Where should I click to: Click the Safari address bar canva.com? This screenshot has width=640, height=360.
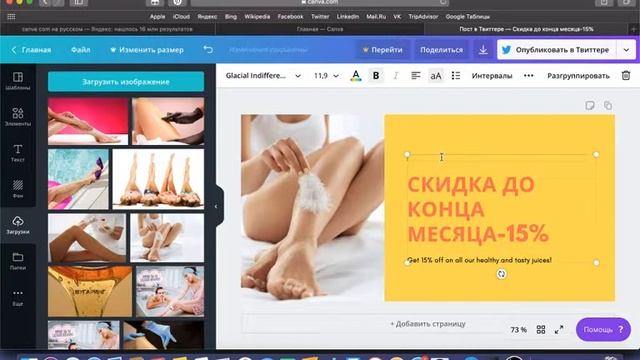point(320,2)
